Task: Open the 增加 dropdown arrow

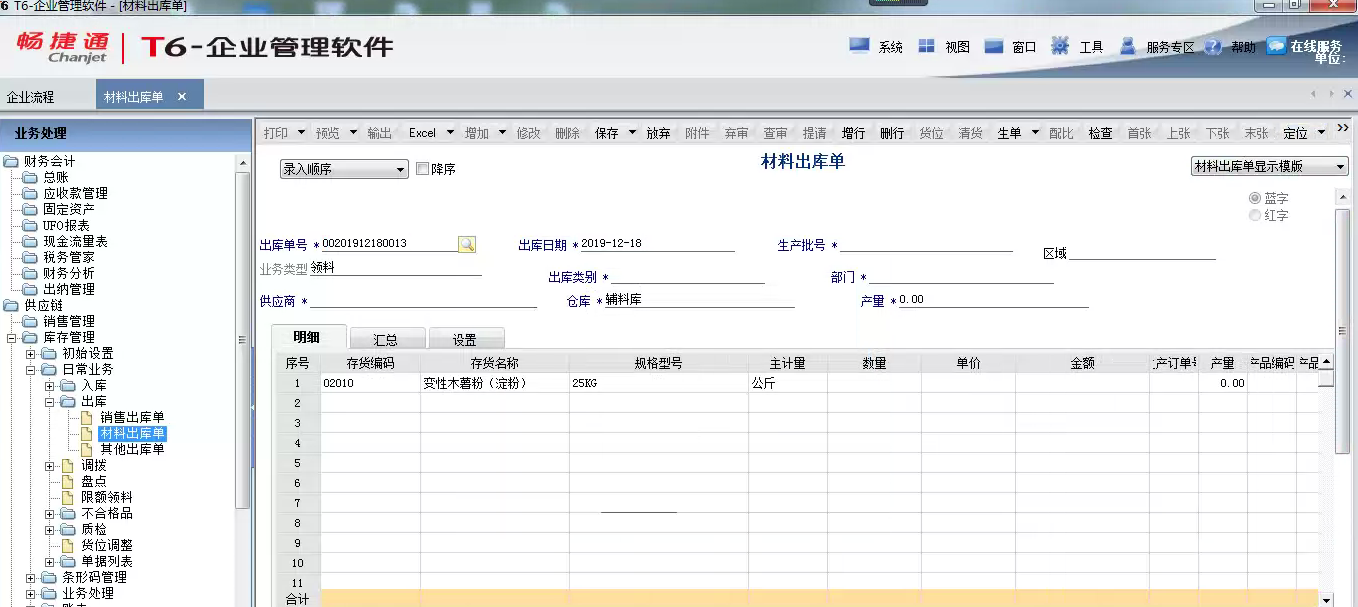Action: click(x=502, y=133)
